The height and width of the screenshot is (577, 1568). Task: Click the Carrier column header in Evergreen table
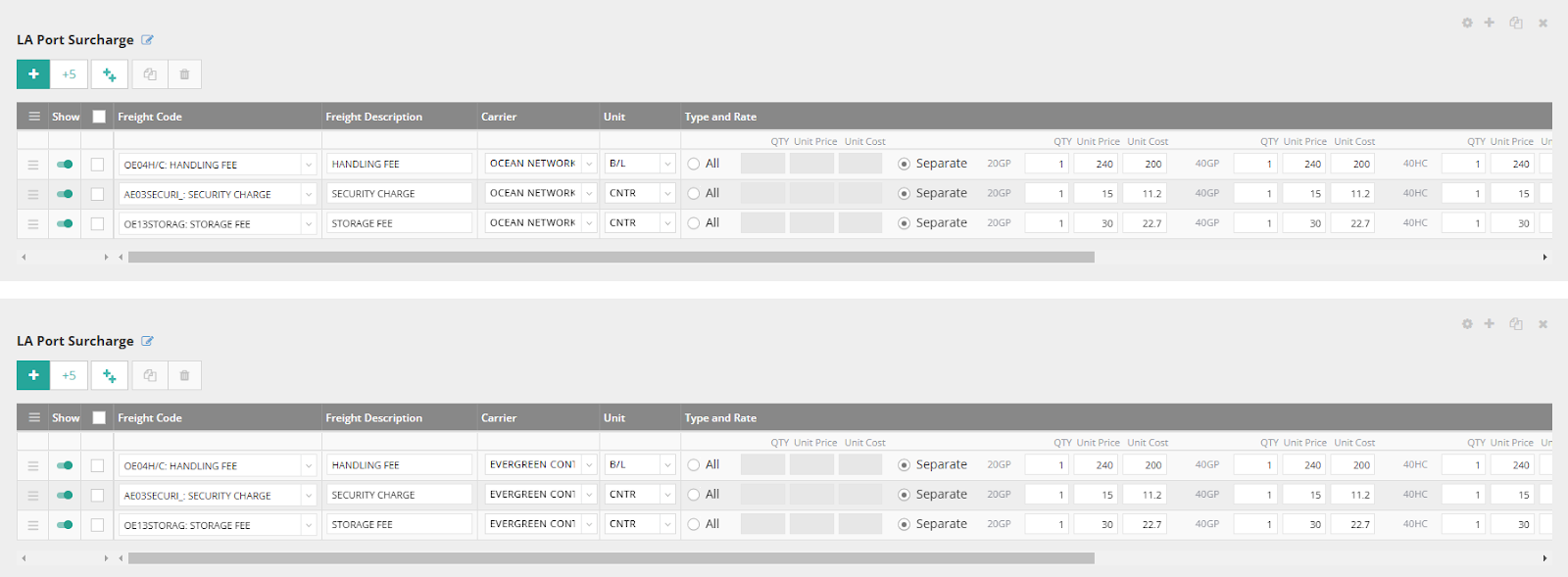[x=499, y=418]
